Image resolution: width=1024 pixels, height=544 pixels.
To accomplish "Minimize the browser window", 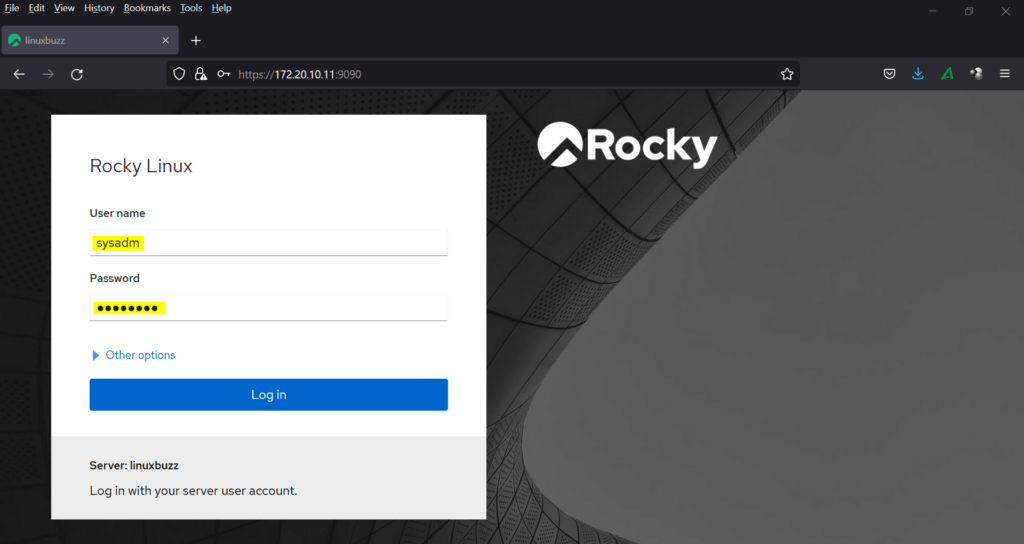I will [x=933, y=11].
